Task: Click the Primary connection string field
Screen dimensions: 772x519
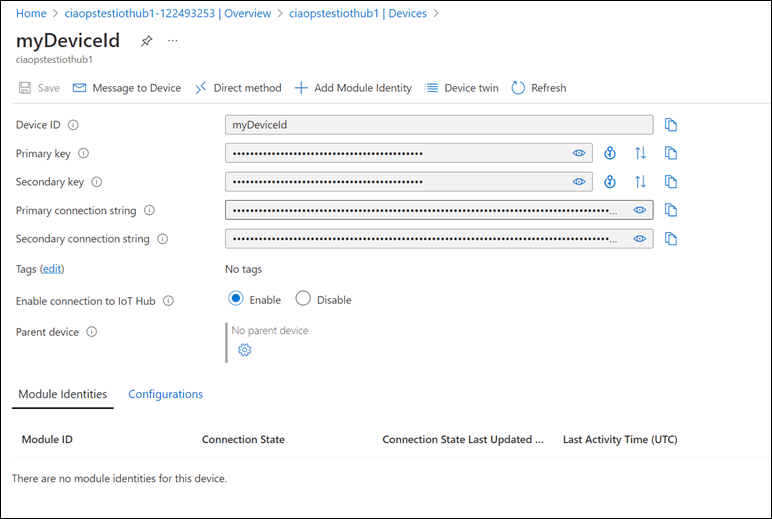Action: (x=420, y=210)
